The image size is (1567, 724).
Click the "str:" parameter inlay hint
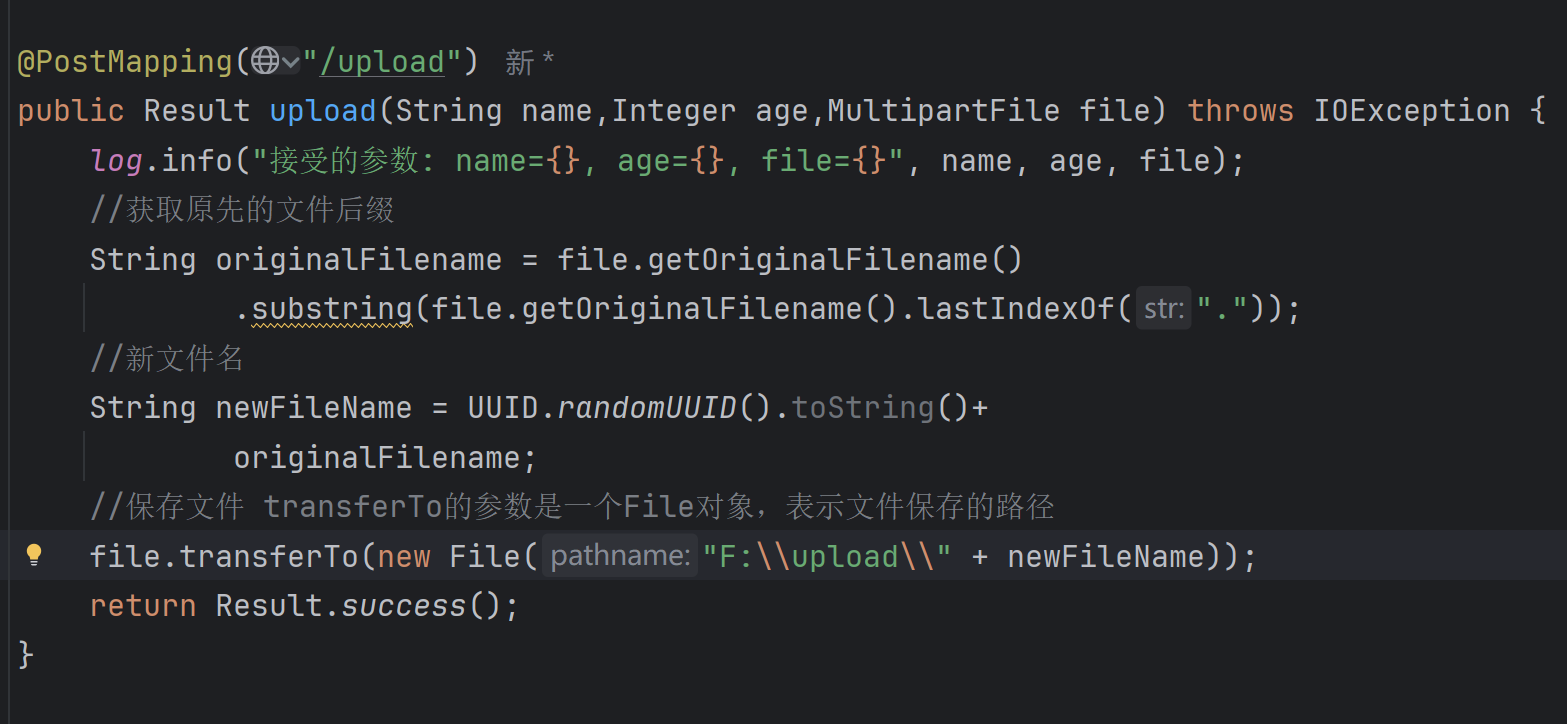[1163, 309]
